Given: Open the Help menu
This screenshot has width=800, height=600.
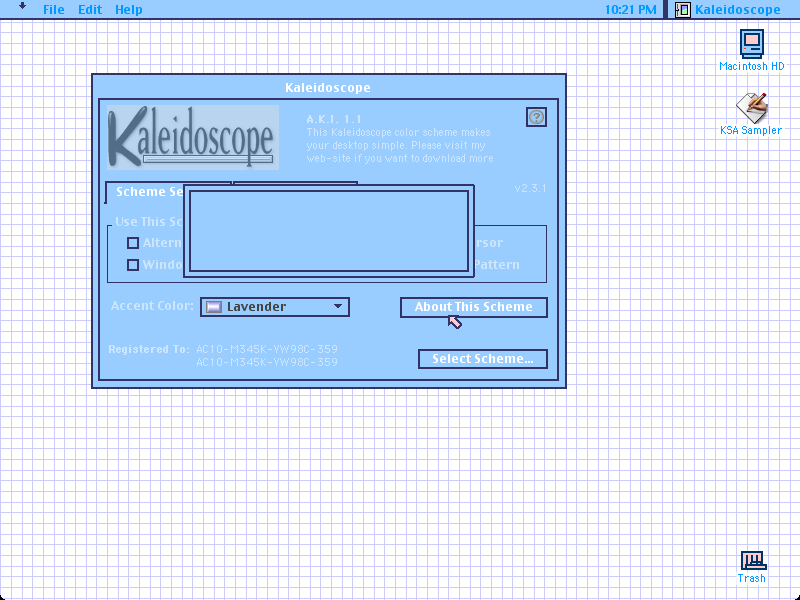Looking at the screenshot, I should pos(129,10).
